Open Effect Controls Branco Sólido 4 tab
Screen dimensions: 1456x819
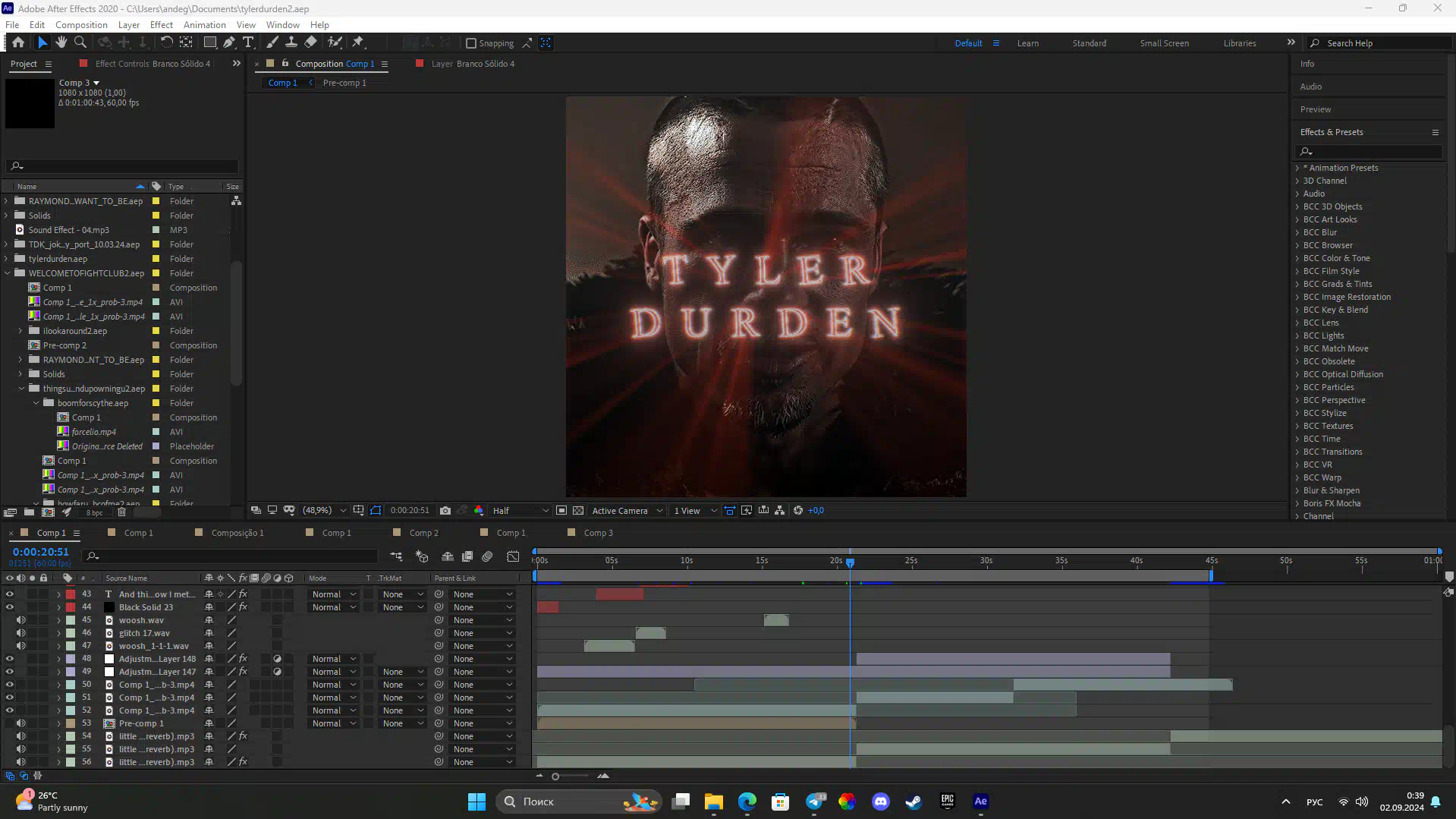tap(153, 64)
